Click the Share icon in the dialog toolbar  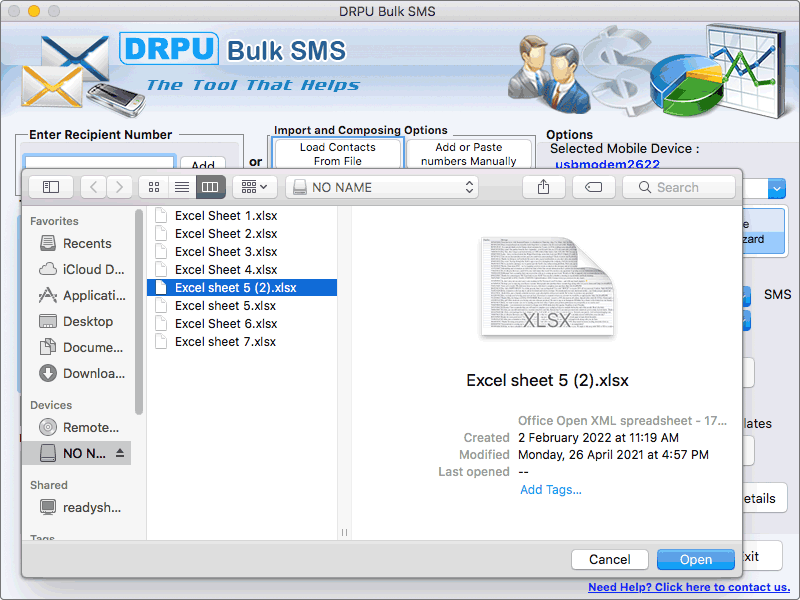pos(542,187)
